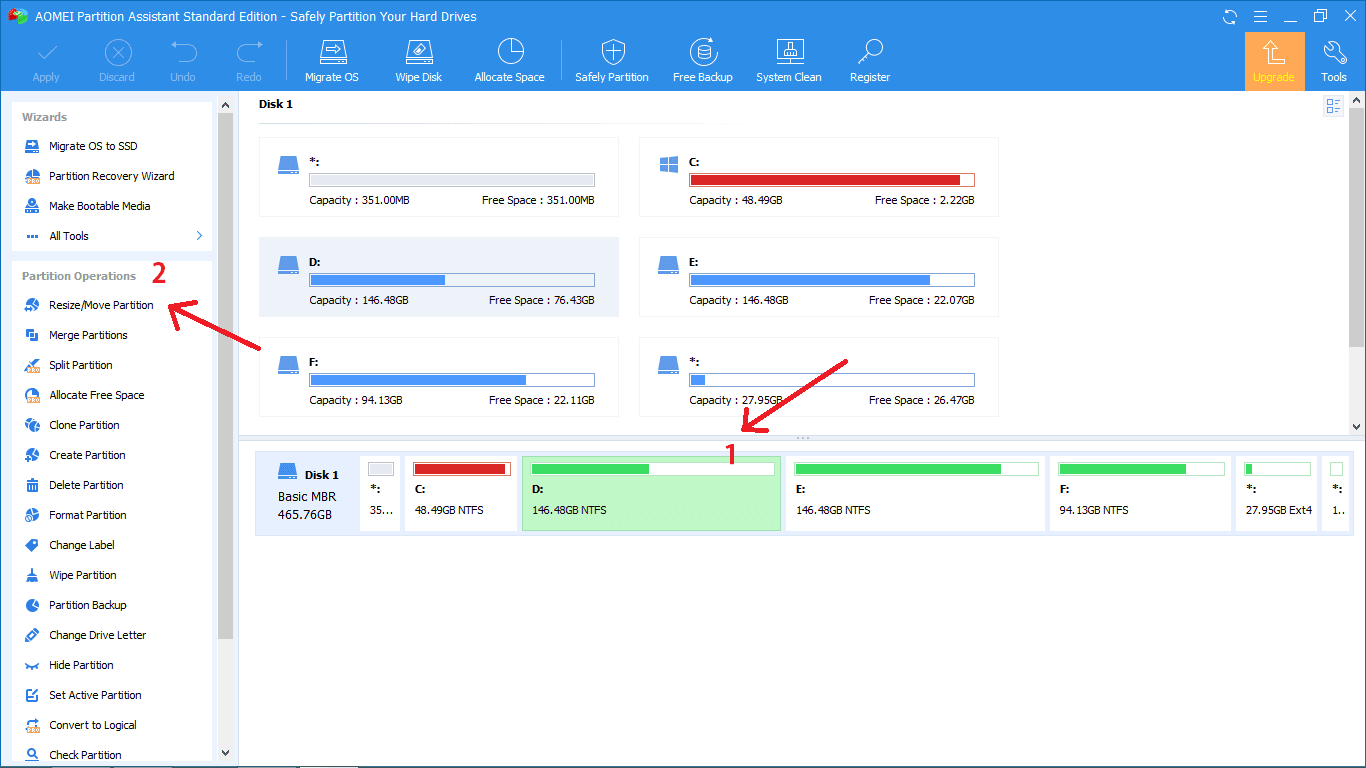
Task: Select Migrate OS to SSD wizard
Action: [x=93, y=146]
